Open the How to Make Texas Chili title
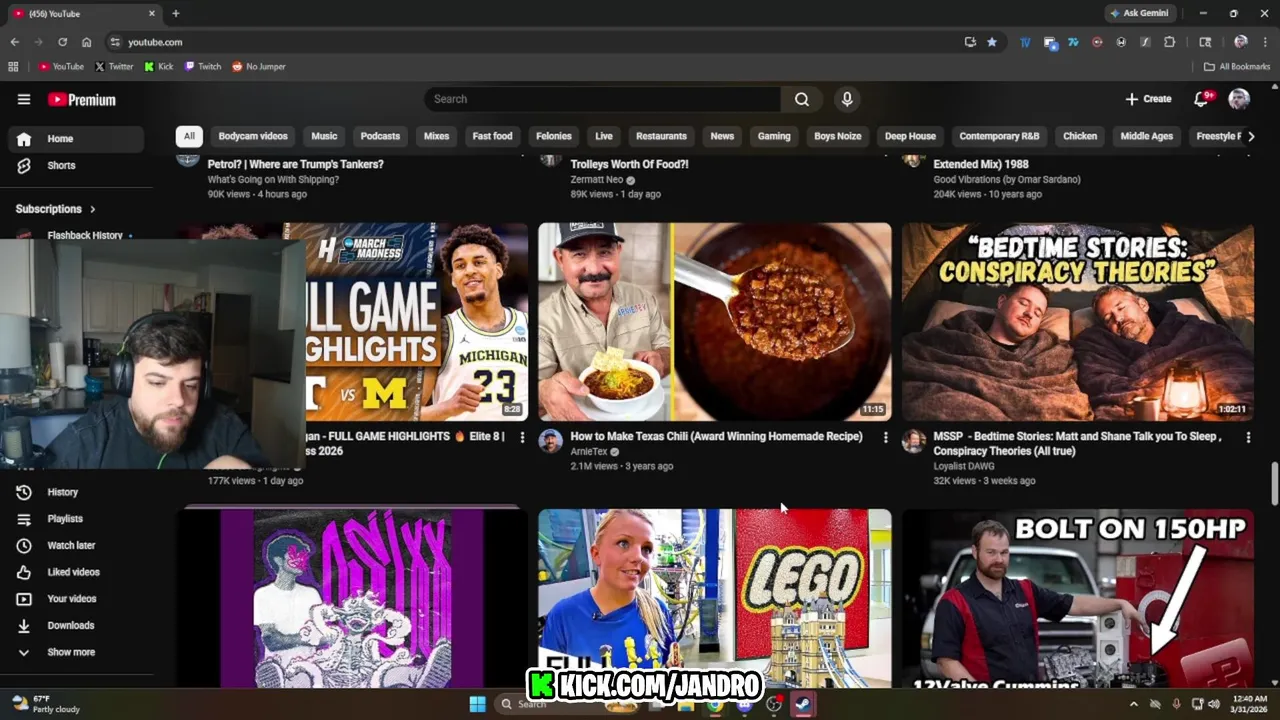The height and width of the screenshot is (720, 1280). point(716,436)
